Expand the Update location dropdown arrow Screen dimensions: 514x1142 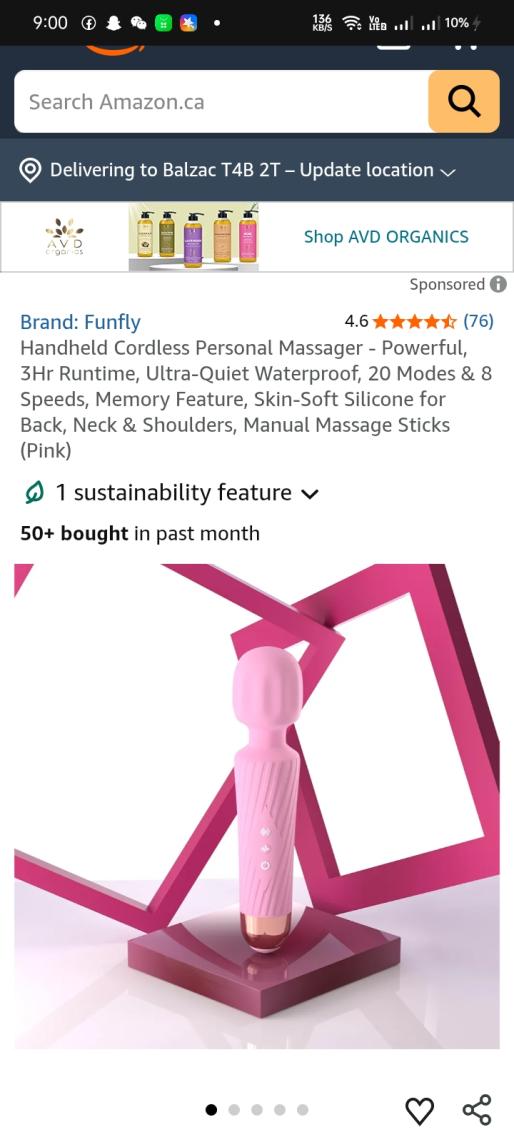(447, 172)
